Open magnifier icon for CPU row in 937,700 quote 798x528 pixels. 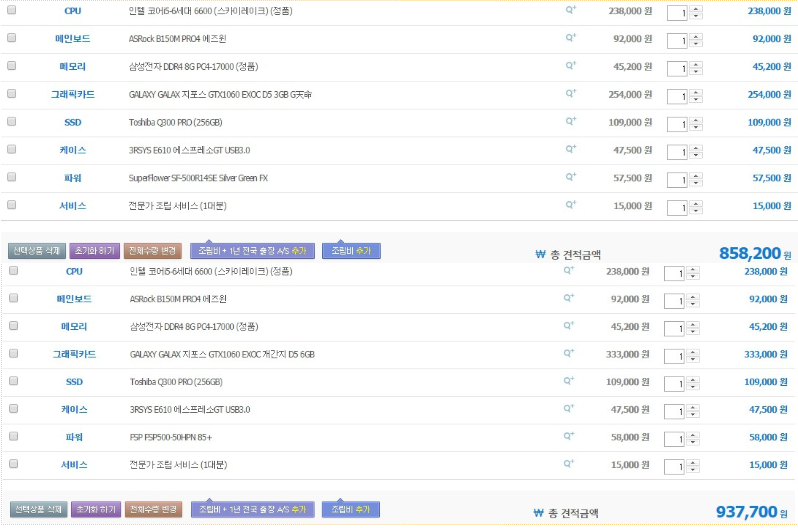(568, 270)
